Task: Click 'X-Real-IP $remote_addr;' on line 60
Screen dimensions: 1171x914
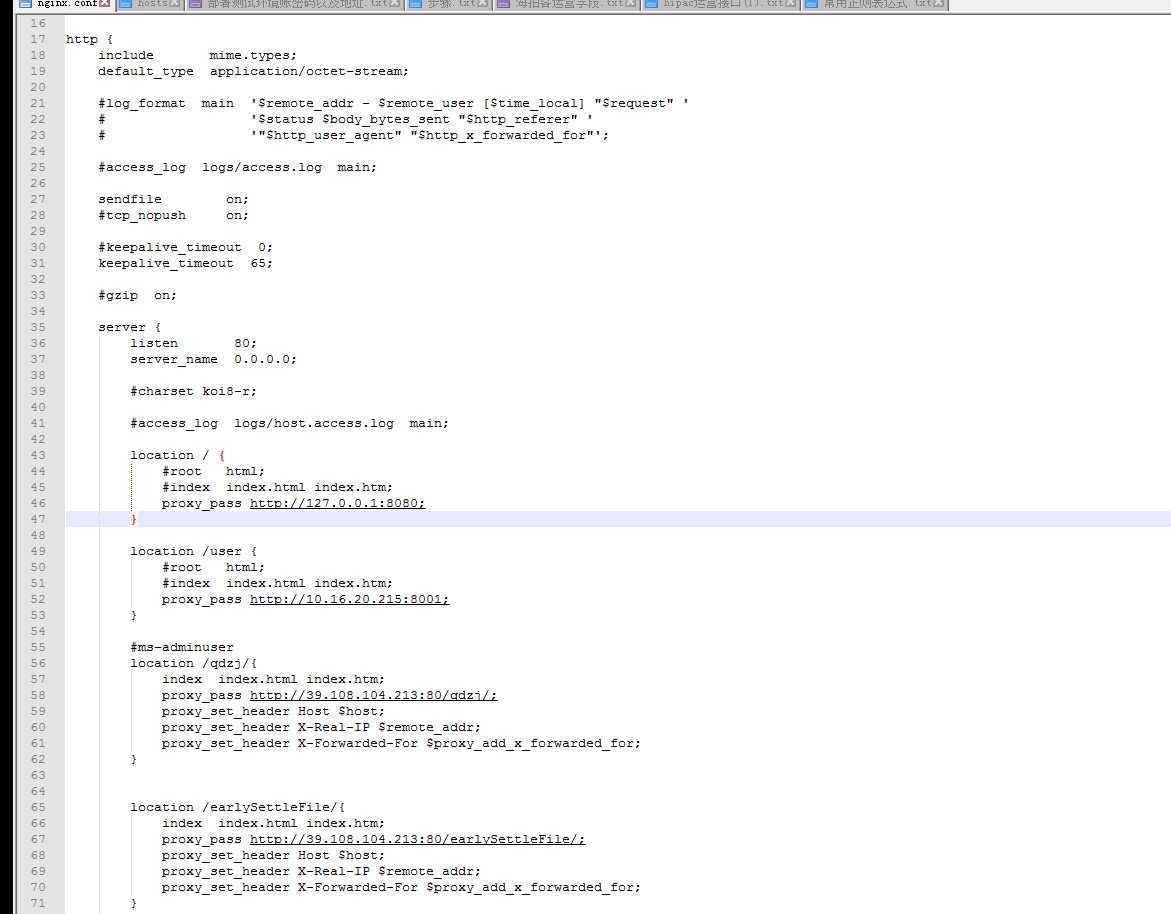Action: [389, 727]
